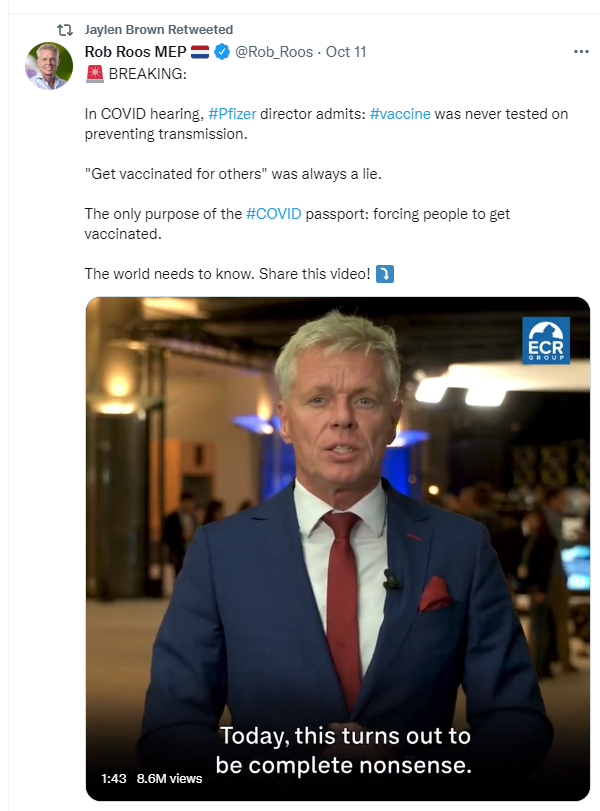Open the three-dot more options menu
The height and width of the screenshot is (811, 600).
(581, 52)
